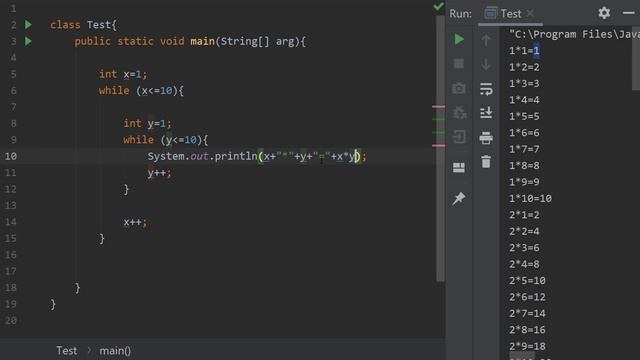The height and width of the screenshot is (360, 640).
Task: Hide the Run panel with minimize dash
Action: (x=629, y=13)
